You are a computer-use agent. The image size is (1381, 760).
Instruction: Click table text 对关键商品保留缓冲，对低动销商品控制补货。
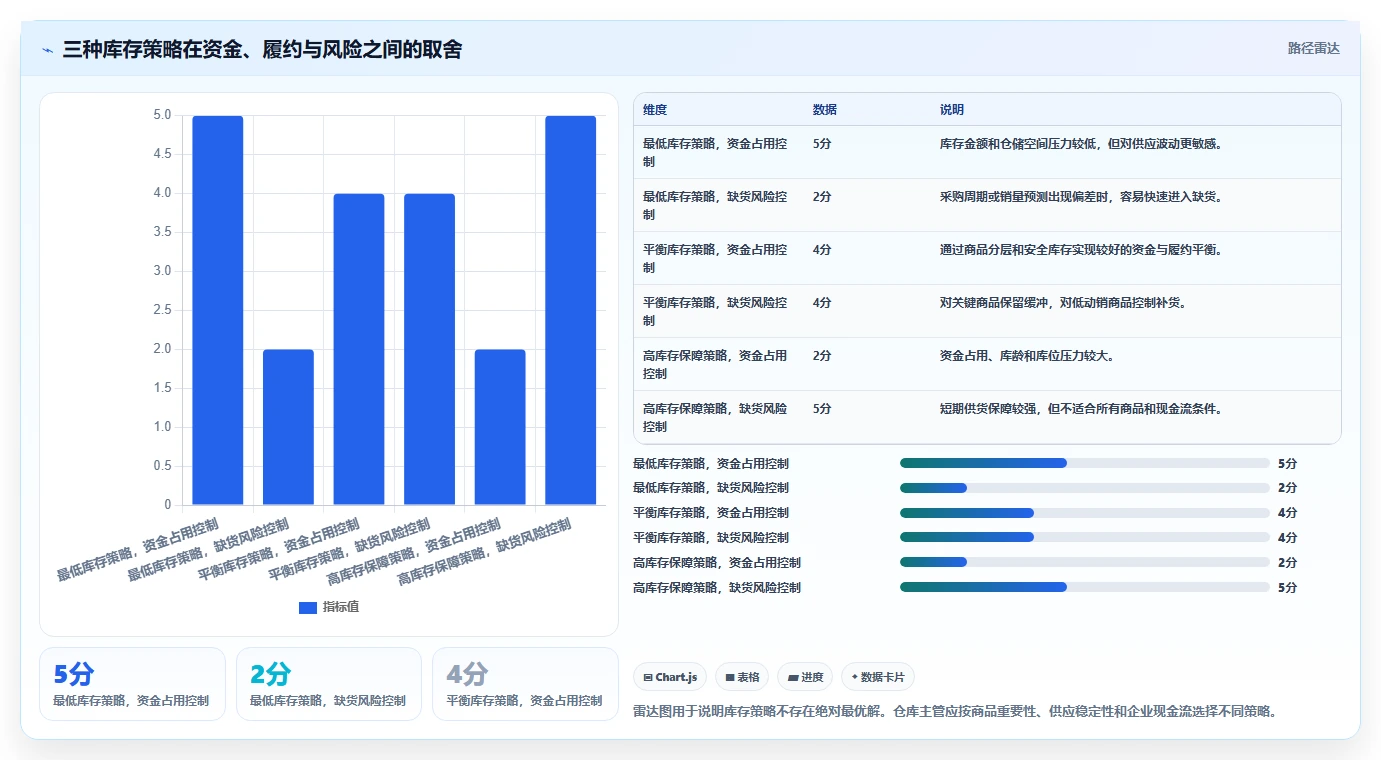1064,303
